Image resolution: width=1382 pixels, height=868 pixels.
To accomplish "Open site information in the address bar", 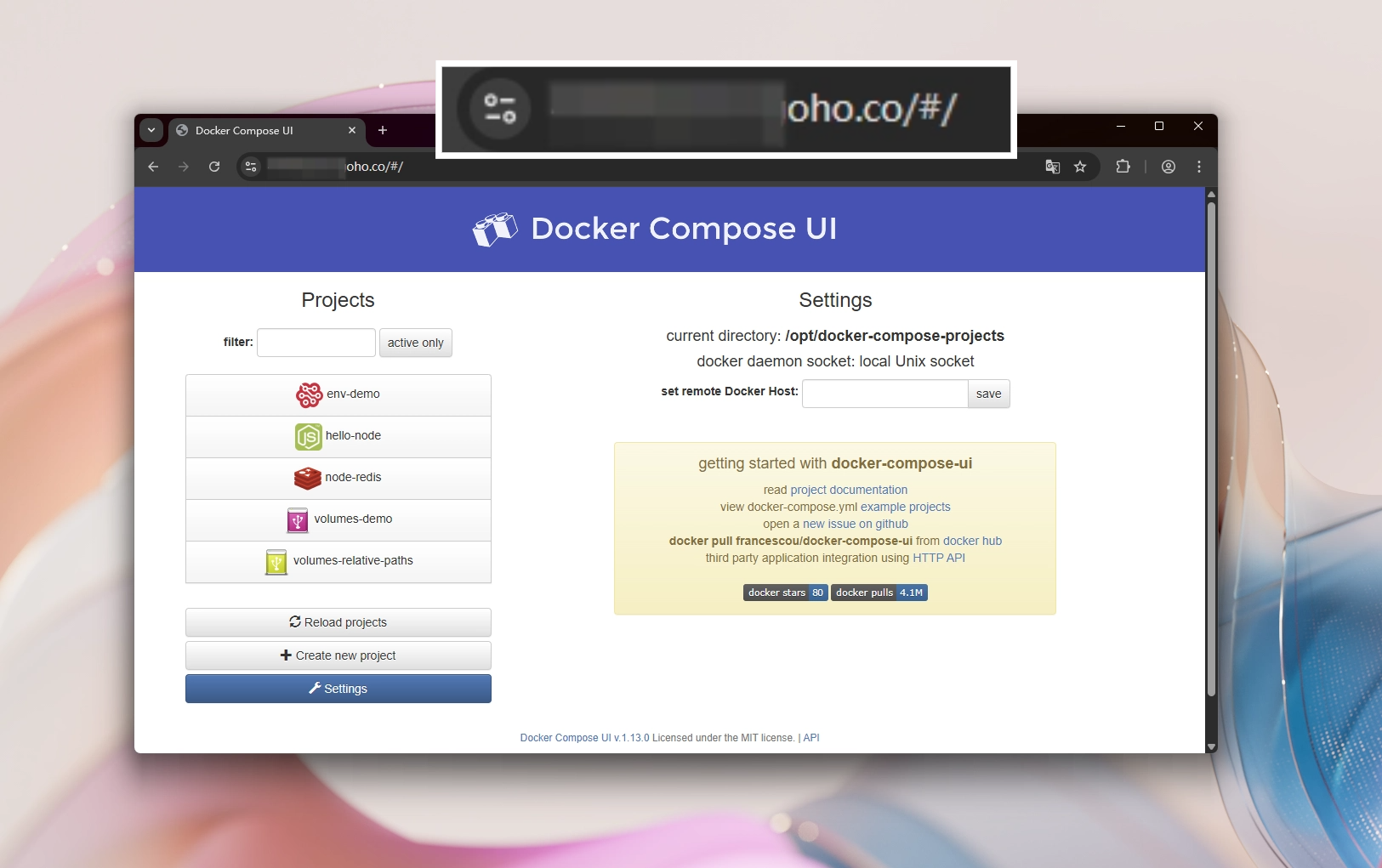I will point(250,167).
